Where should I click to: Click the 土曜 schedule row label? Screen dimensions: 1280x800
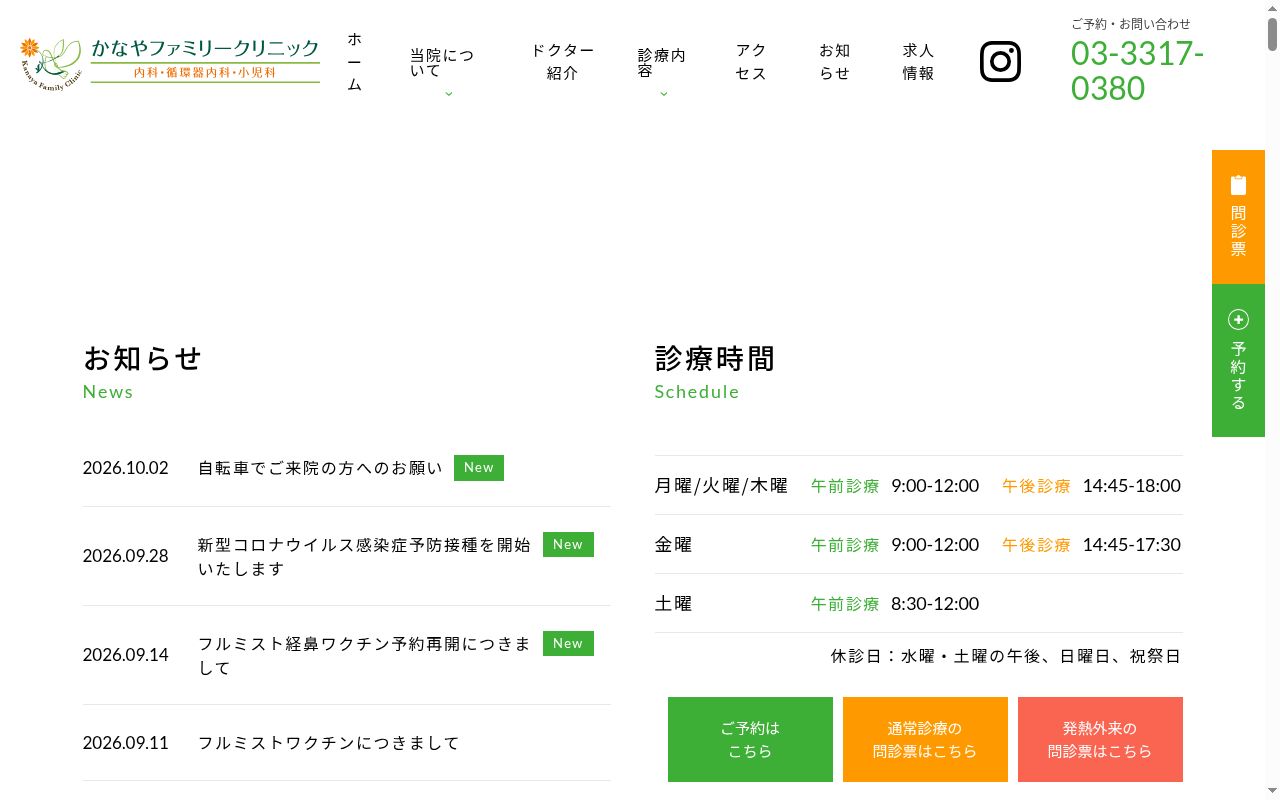(x=673, y=604)
